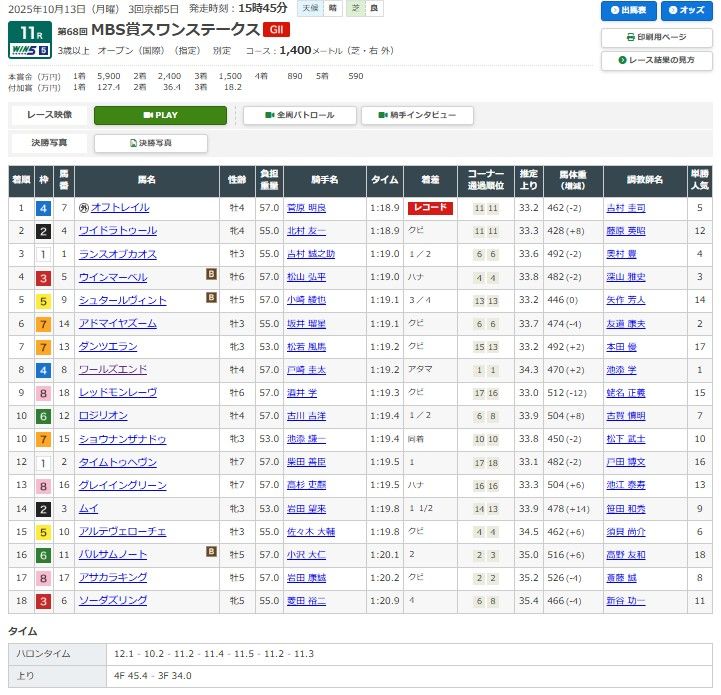Open the 全周パトロール video
The width and height of the screenshot is (721, 695).
[299, 115]
